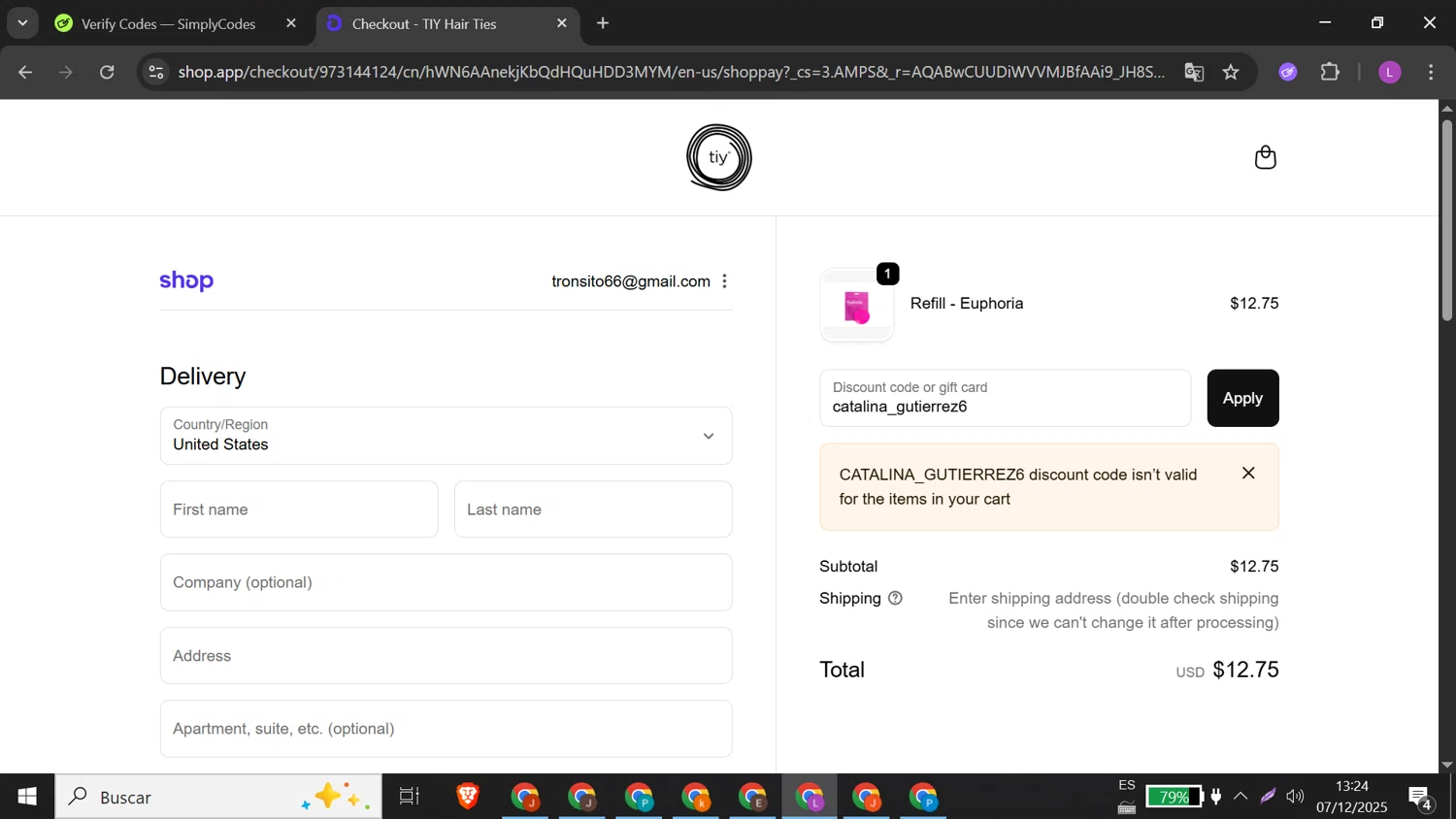Click the URL address bar
Viewport: 1456px width, 819px height.
670,72
